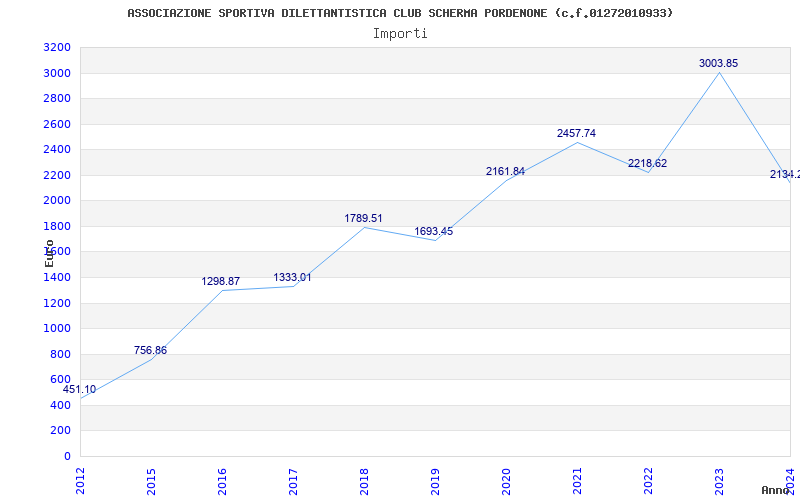Click the 800 y-axis tick label
800x500 pixels.
(x=61, y=355)
